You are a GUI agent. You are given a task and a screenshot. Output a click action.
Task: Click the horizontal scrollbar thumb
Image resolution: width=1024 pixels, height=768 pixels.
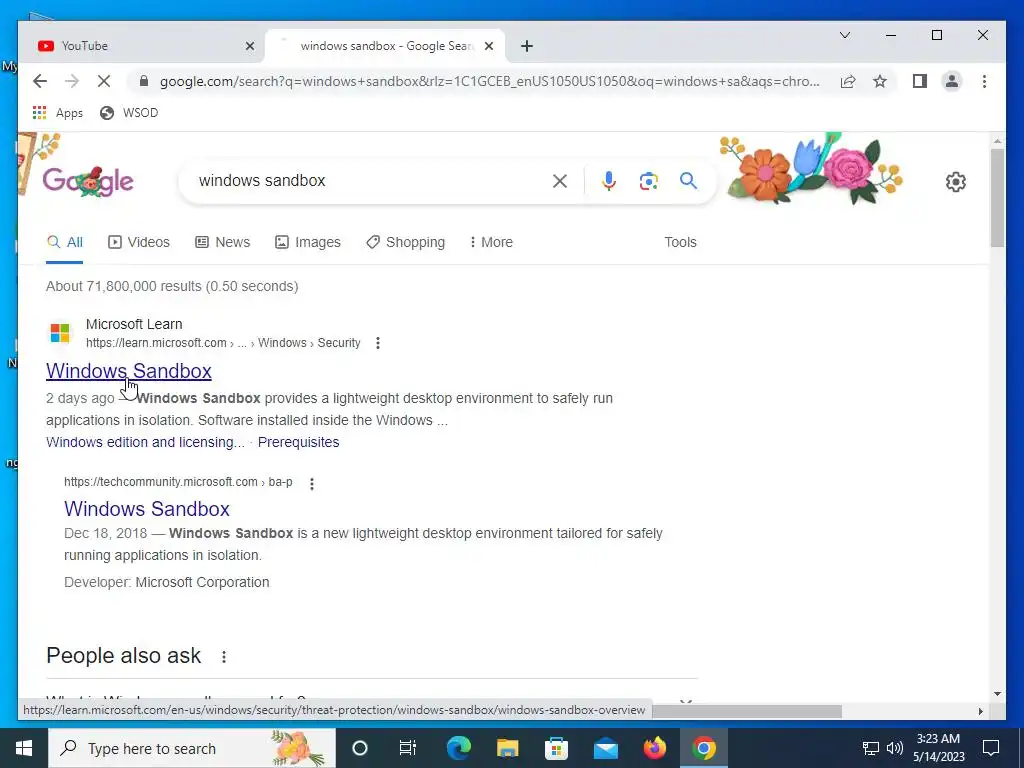tap(746, 711)
